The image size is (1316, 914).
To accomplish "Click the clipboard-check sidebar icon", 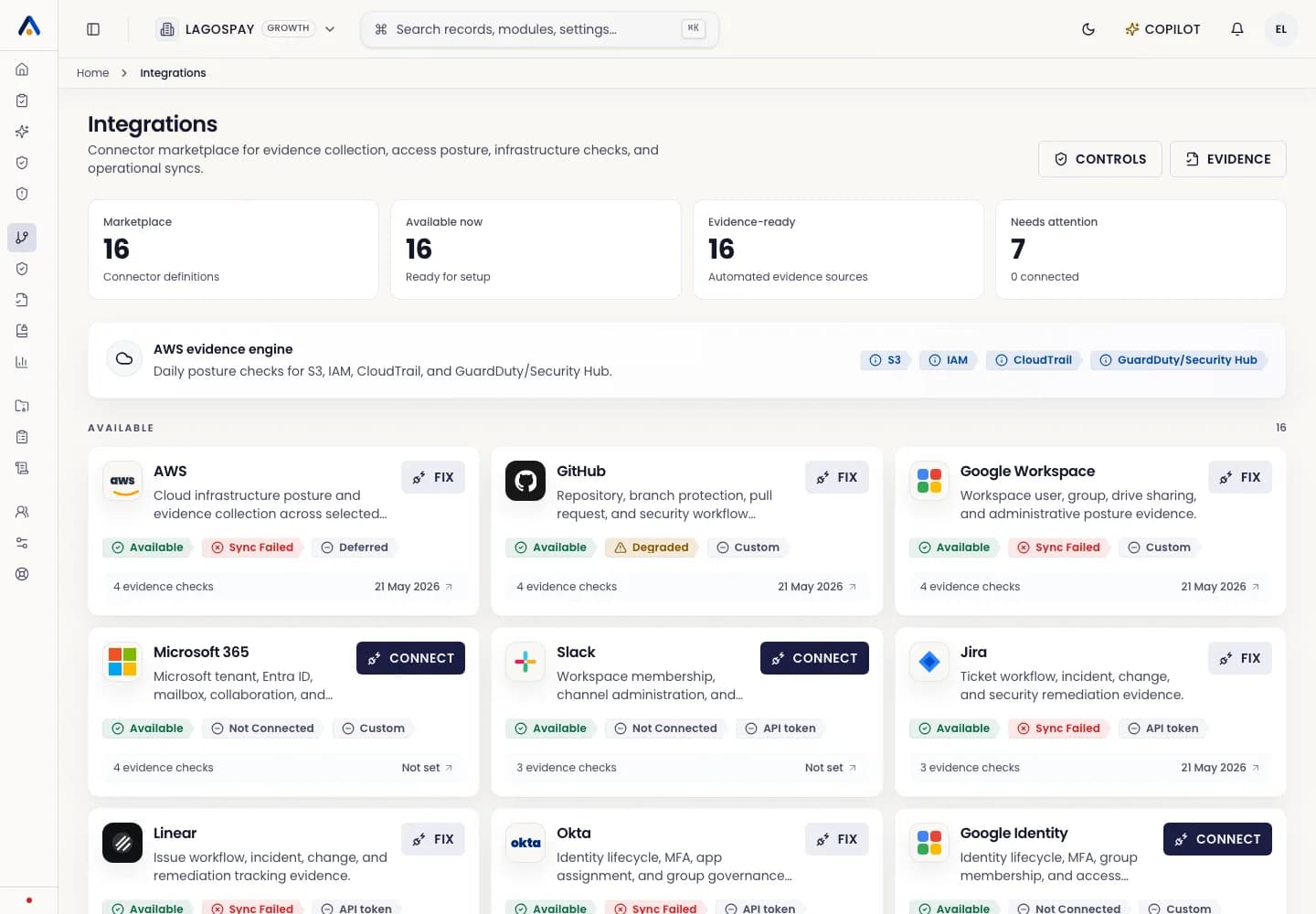I will [22, 101].
